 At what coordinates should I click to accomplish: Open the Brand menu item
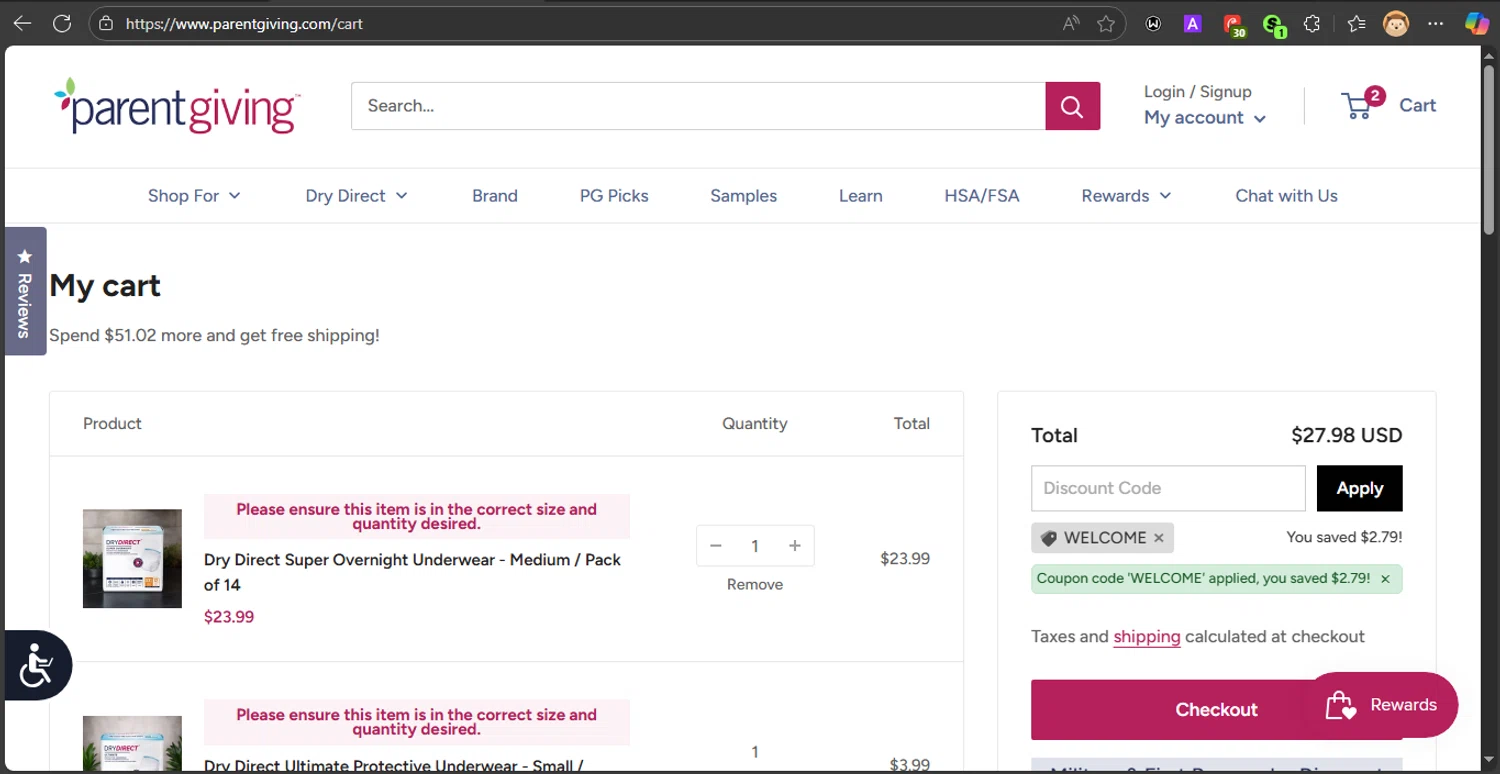[495, 196]
